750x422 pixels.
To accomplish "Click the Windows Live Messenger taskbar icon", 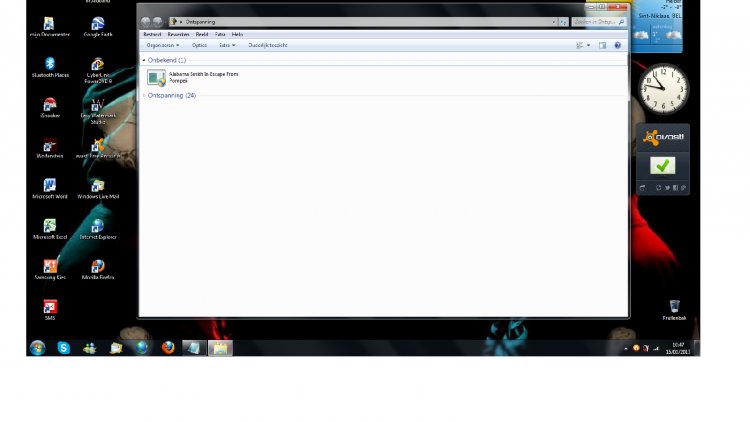I will click(89, 348).
